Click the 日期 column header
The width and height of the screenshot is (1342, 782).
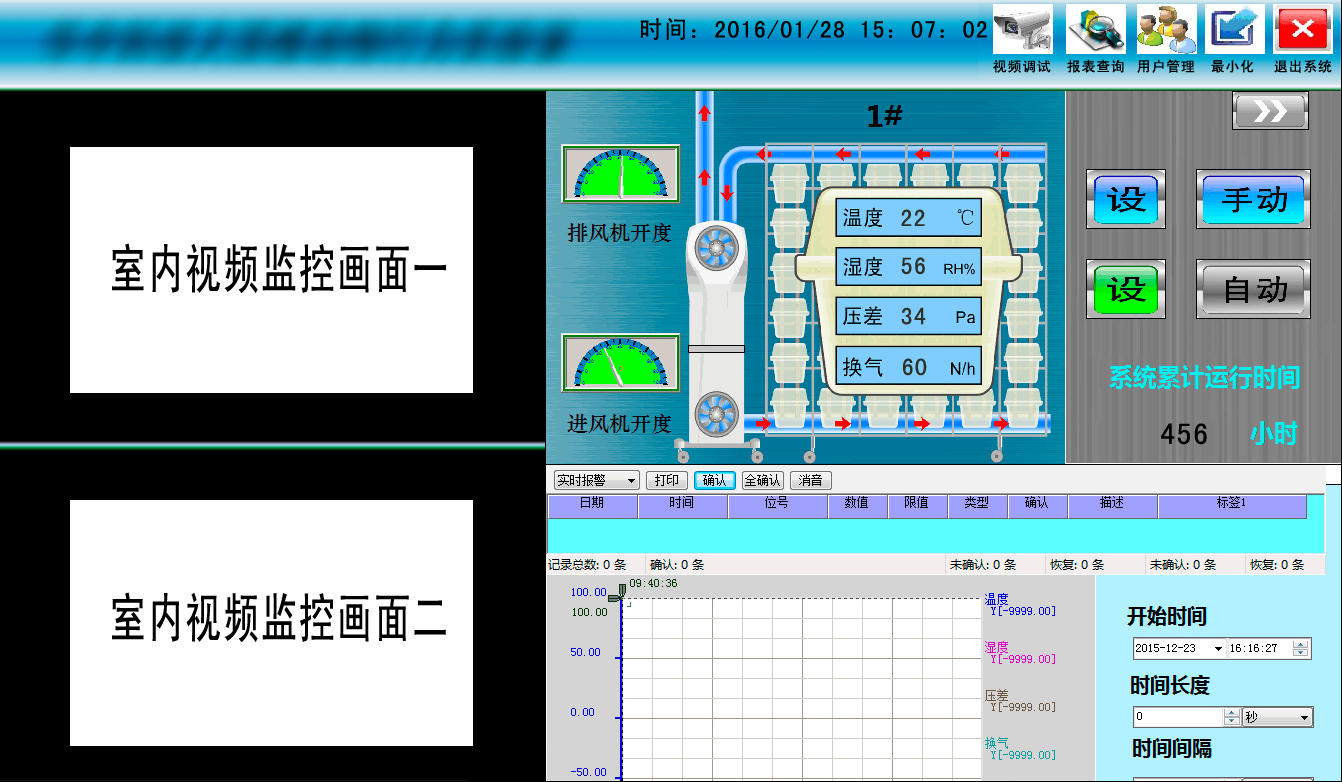click(592, 504)
